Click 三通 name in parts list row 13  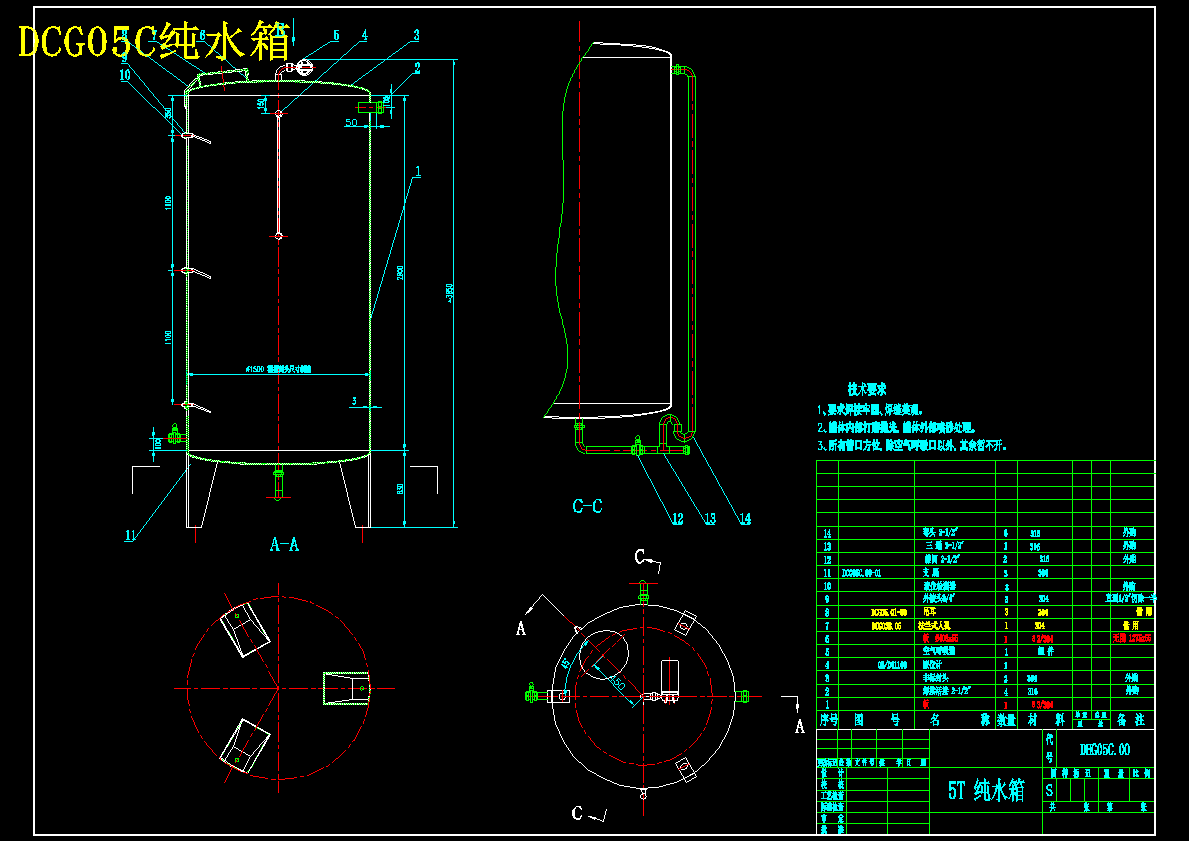tap(943, 546)
